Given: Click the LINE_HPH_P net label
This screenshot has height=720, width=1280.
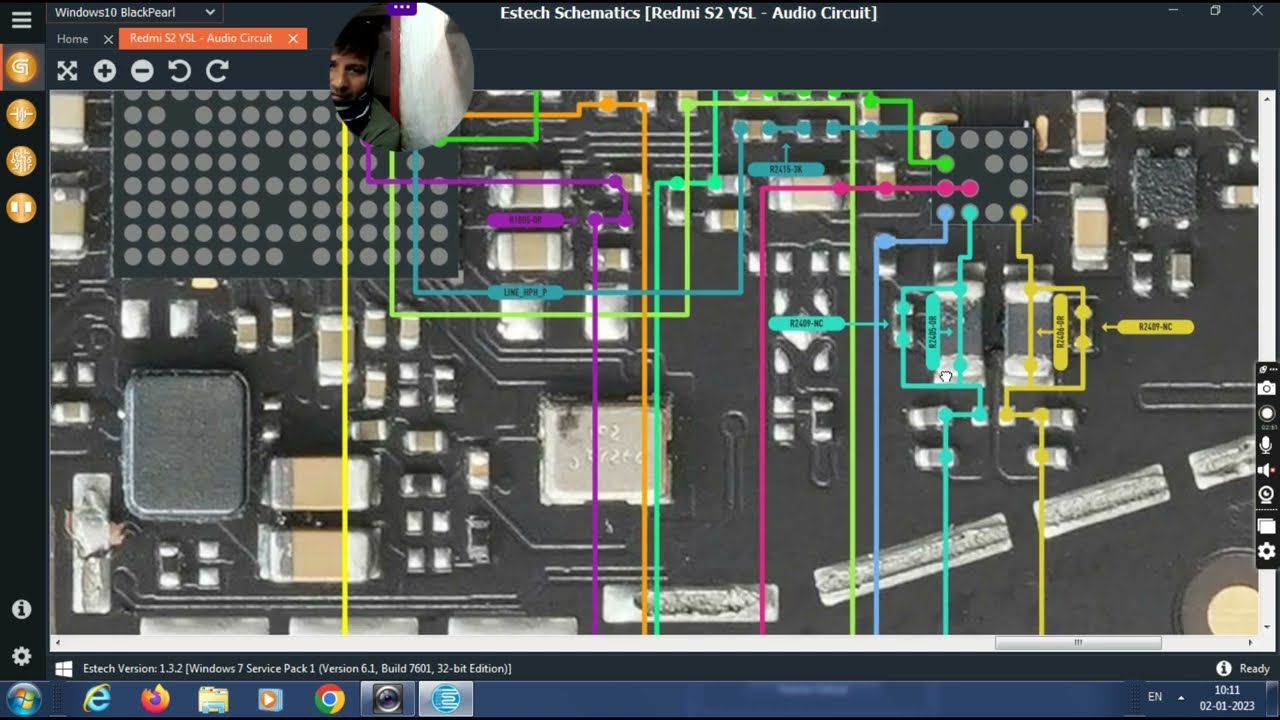Looking at the screenshot, I should (525, 292).
